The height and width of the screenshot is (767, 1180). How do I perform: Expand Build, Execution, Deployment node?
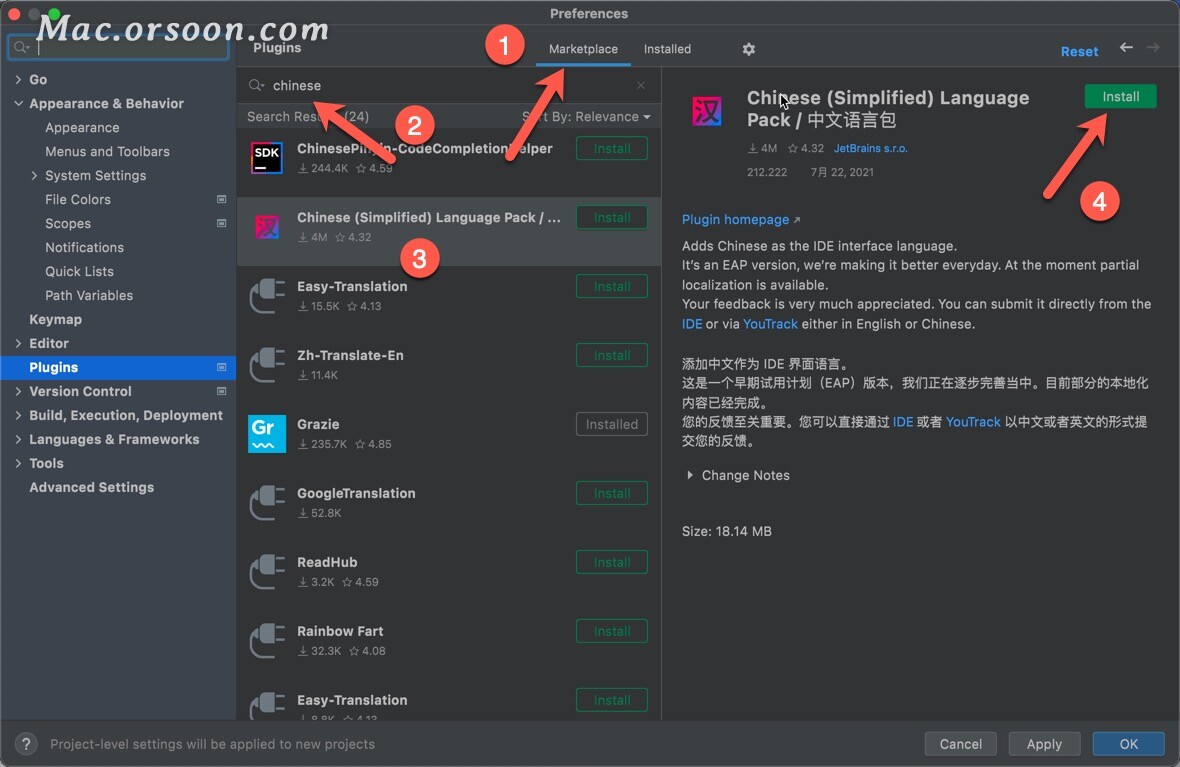[18, 415]
